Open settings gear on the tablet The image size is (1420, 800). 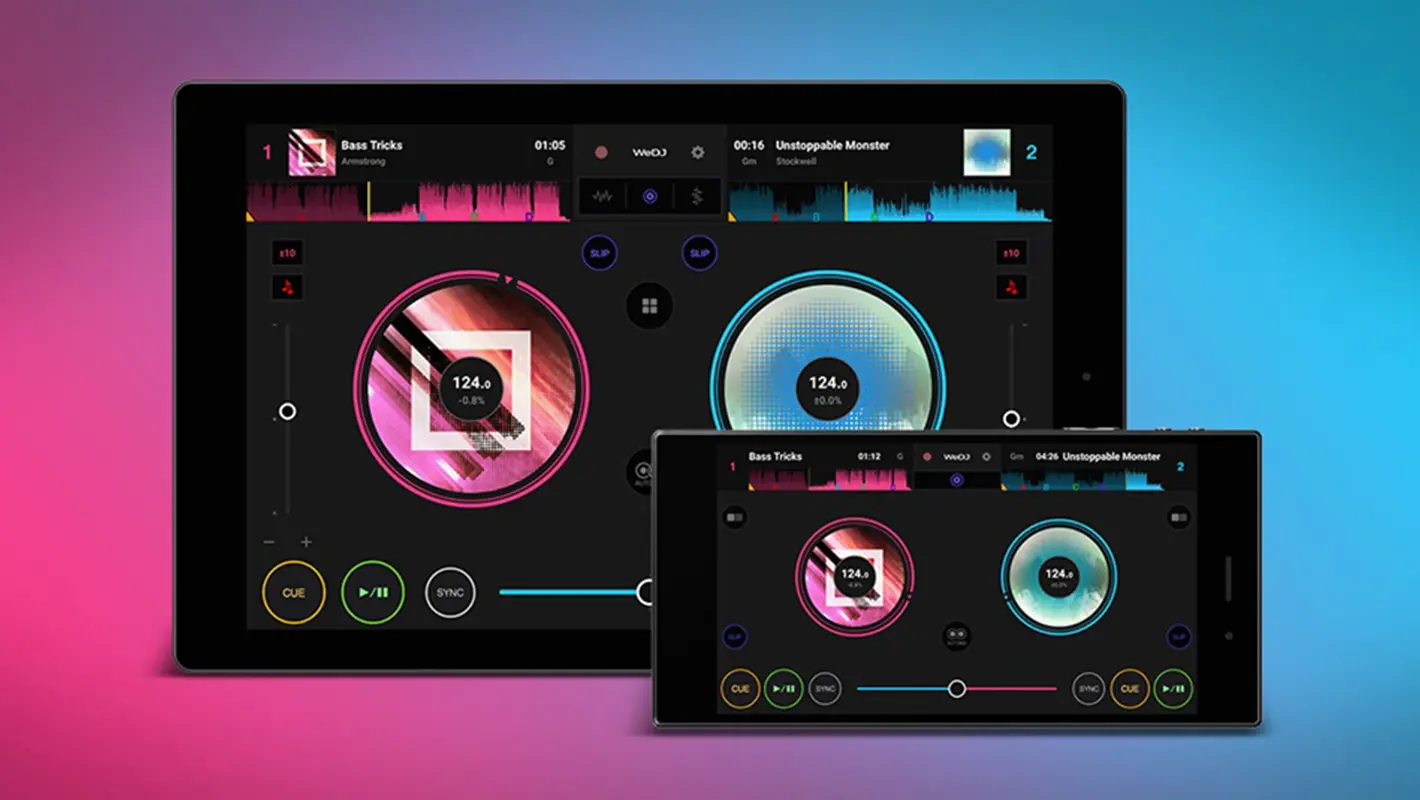698,153
